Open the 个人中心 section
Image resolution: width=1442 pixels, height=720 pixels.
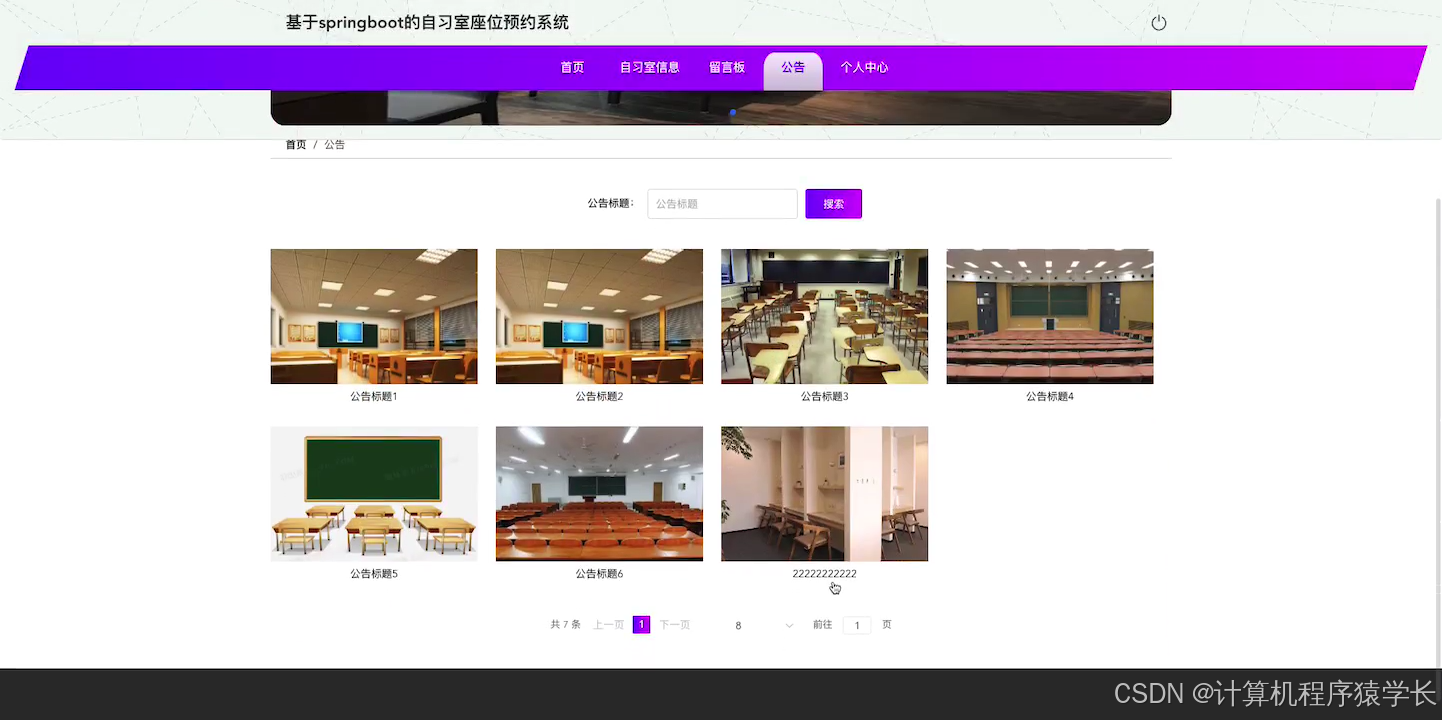[x=864, y=67]
